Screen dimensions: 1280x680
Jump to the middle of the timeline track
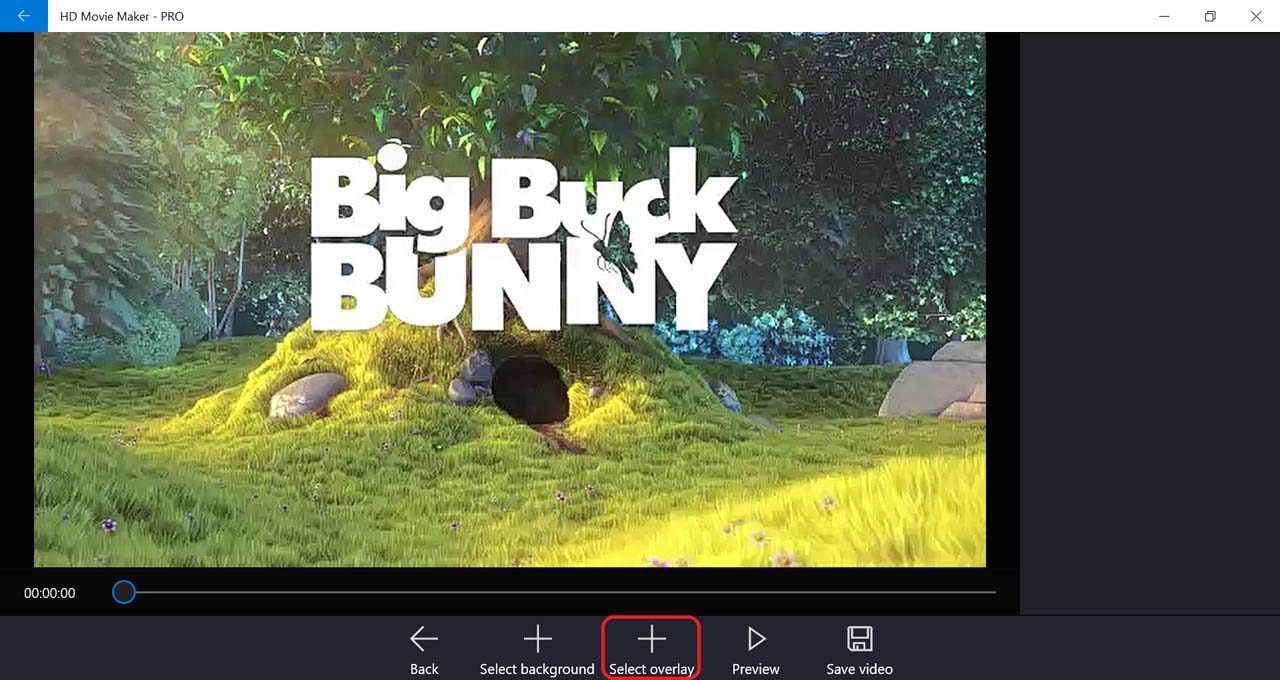(x=560, y=592)
